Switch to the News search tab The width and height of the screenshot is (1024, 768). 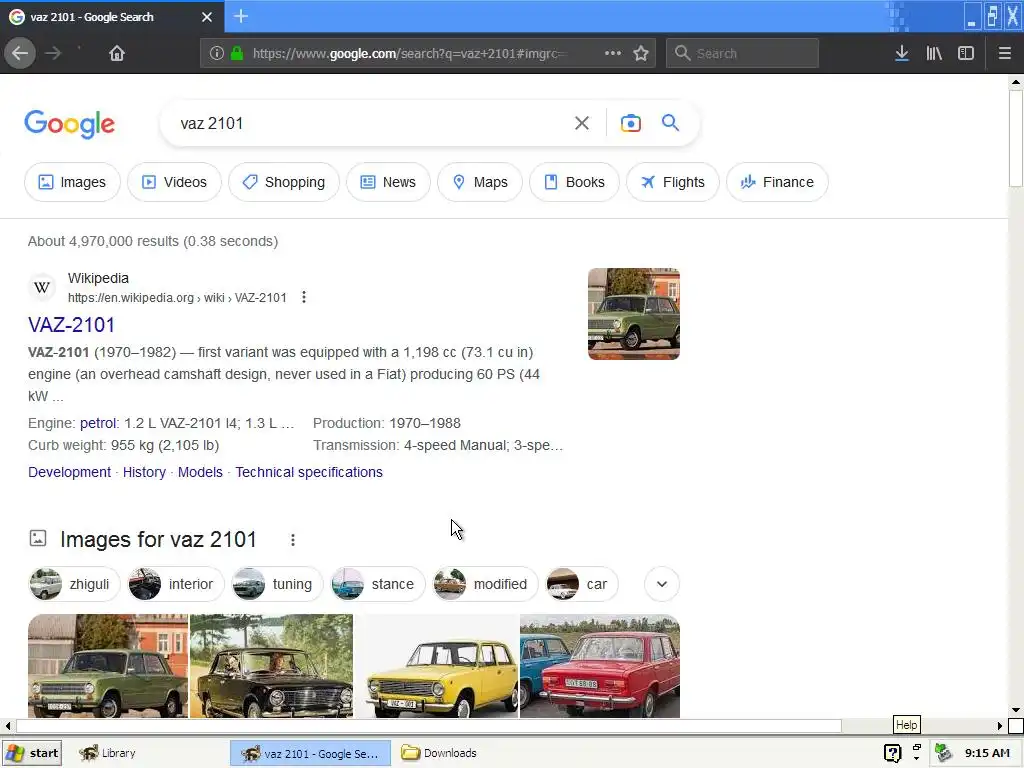coord(388,182)
